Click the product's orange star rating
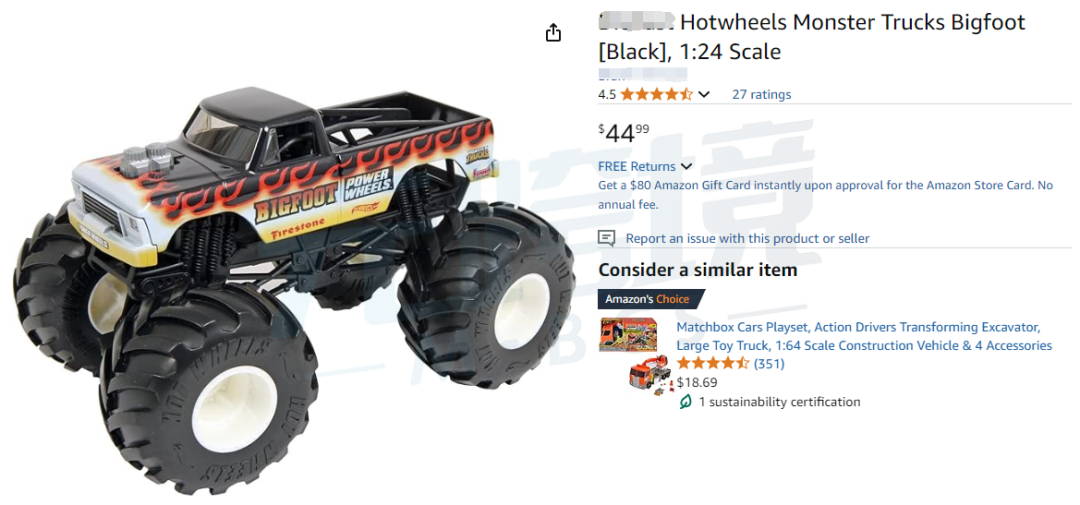1080x505 pixels. (x=656, y=94)
